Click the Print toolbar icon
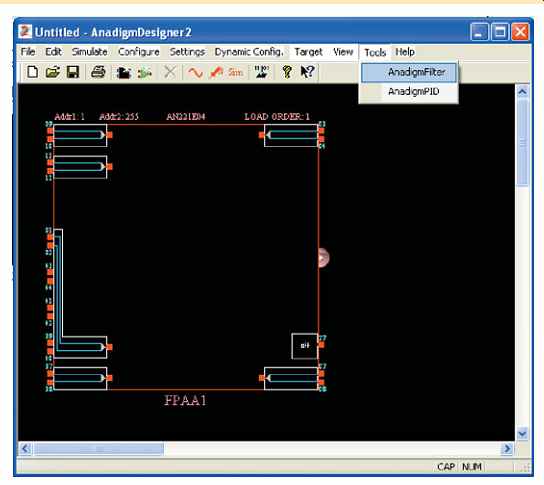This screenshot has height=485, width=544. (x=98, y=72)
